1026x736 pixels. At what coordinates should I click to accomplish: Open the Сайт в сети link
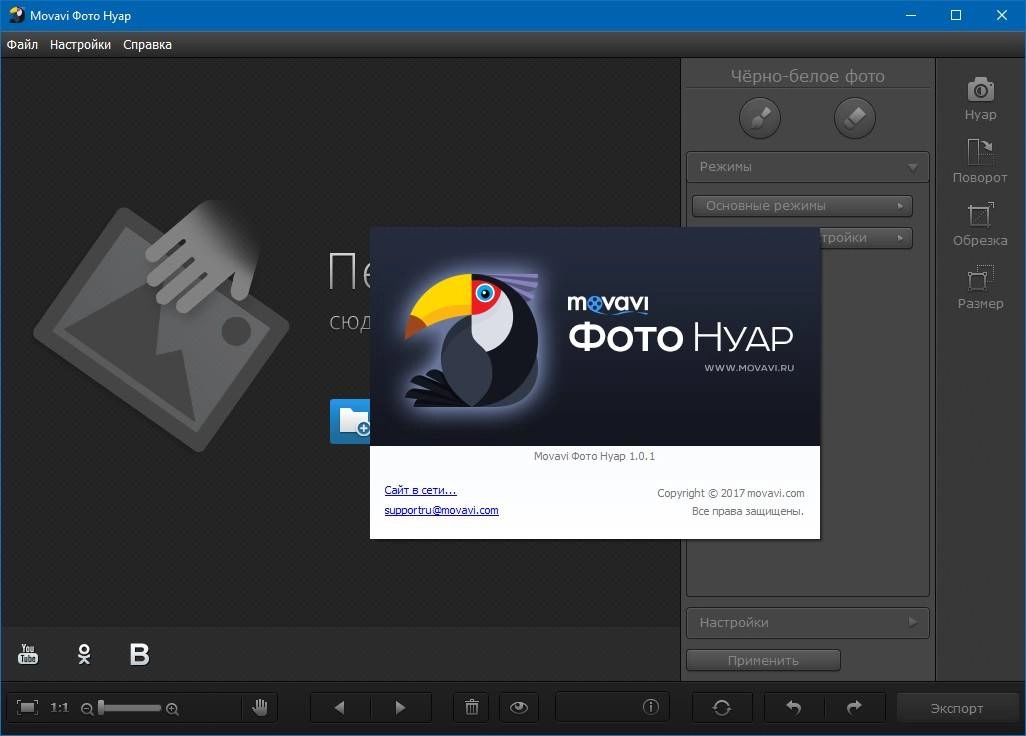pyautogui.click(x=420, y=490)
